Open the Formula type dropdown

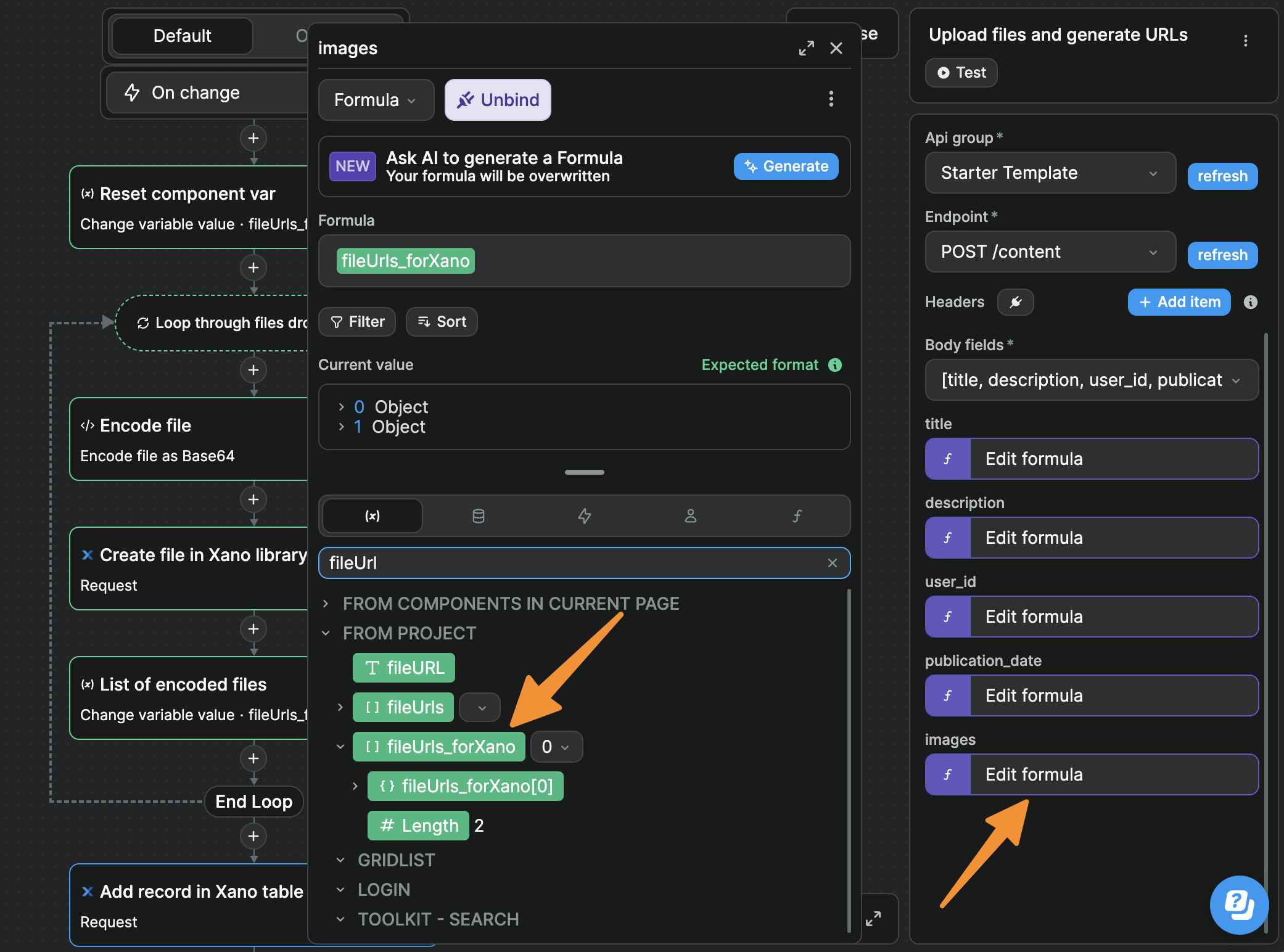tap(376, 99)
